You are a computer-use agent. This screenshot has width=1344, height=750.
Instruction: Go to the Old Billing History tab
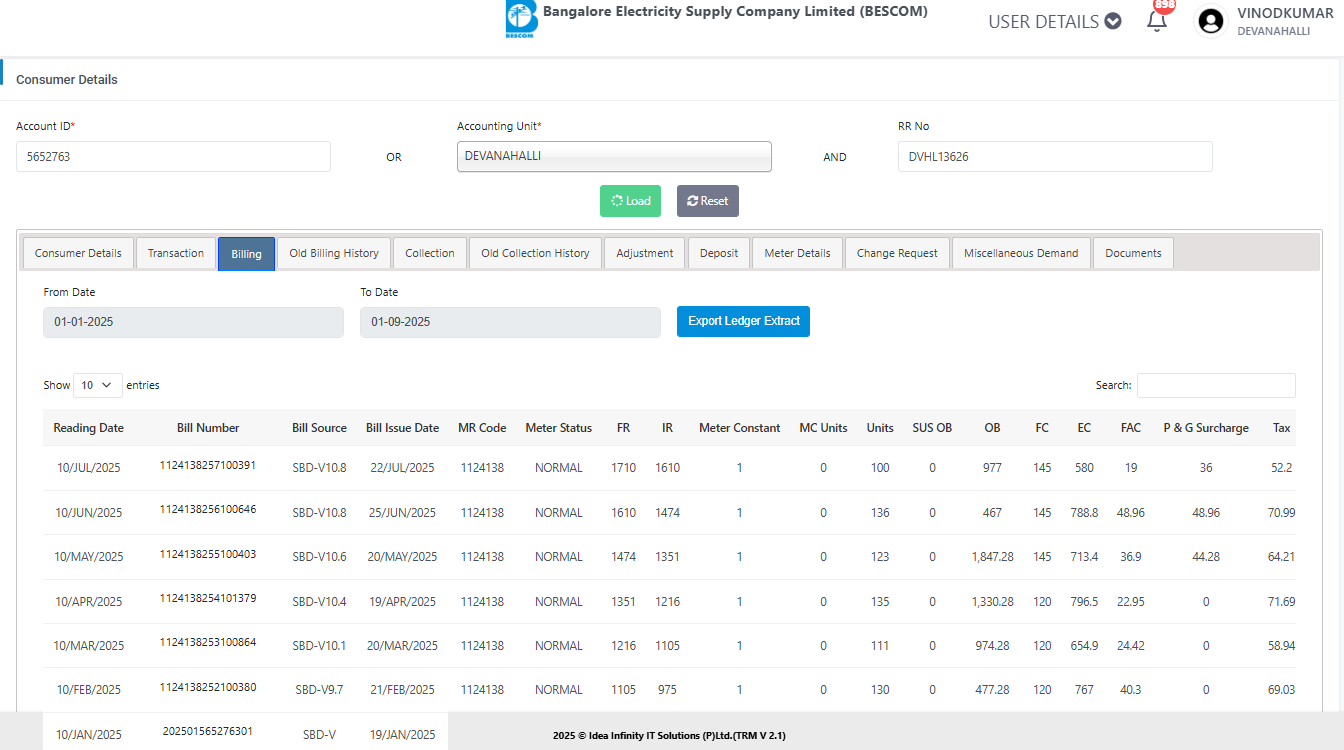tap(334, 253)
